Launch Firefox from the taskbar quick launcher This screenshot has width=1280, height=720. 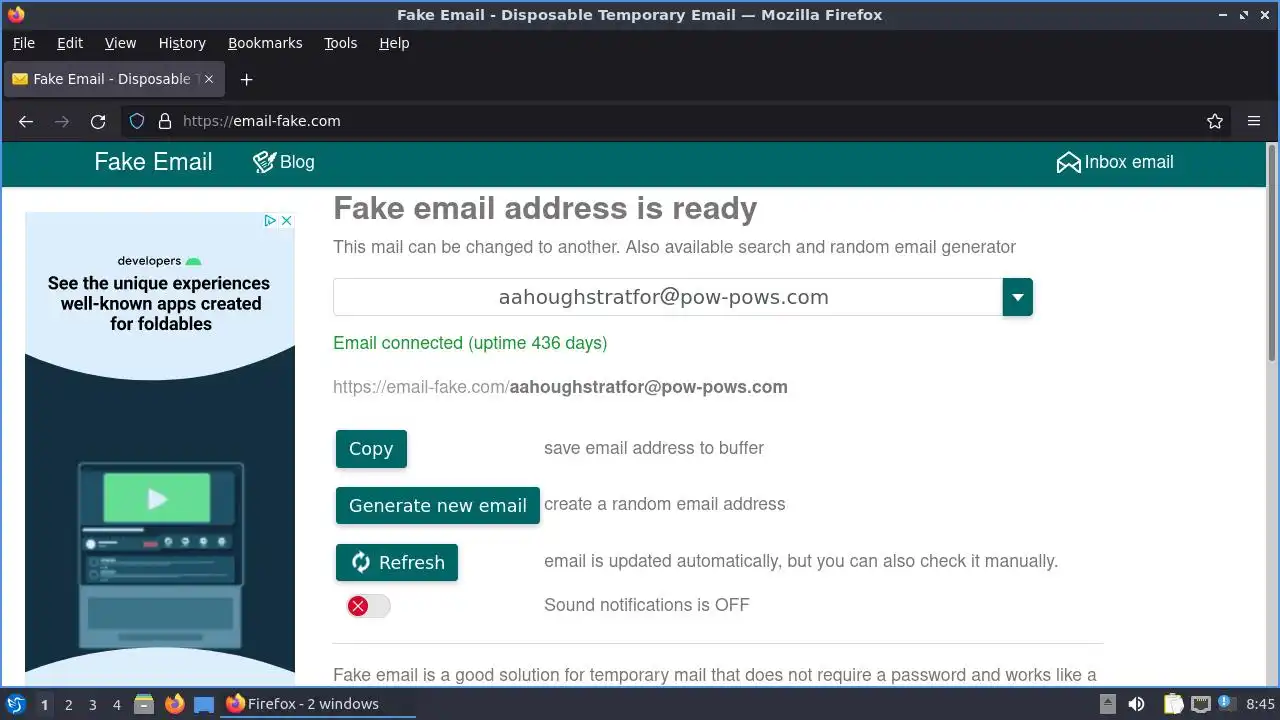(175, 704)
